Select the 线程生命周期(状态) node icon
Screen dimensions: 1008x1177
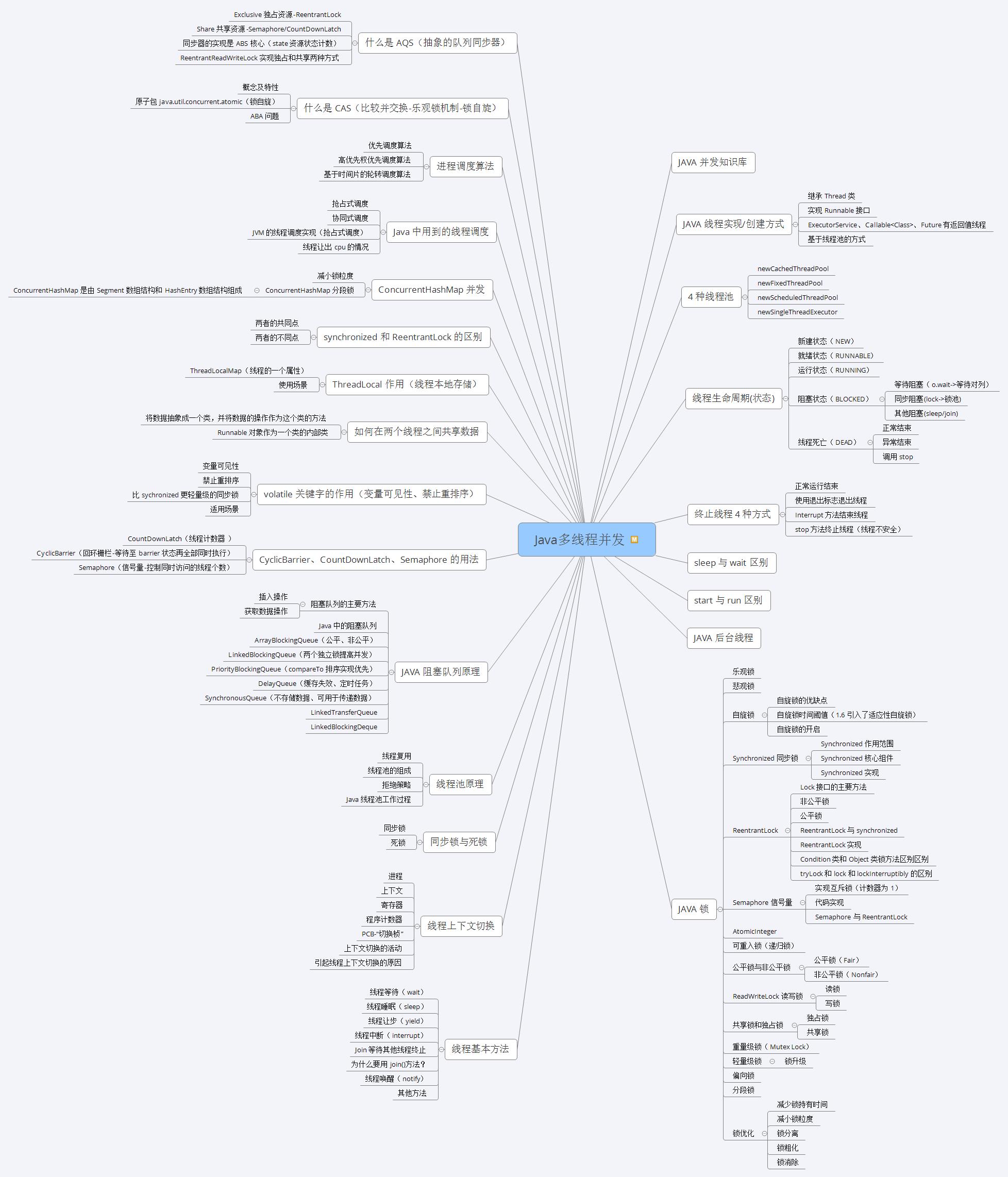coord(781,399)
